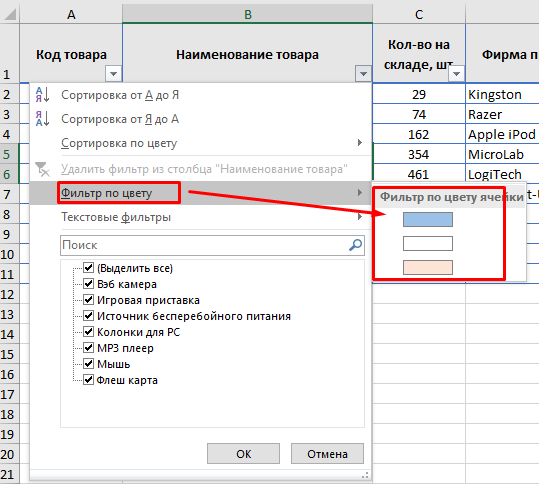Uncheck the Колонки для PC checkbox
The image size is (539, 484).
click(x=89, y=331)
